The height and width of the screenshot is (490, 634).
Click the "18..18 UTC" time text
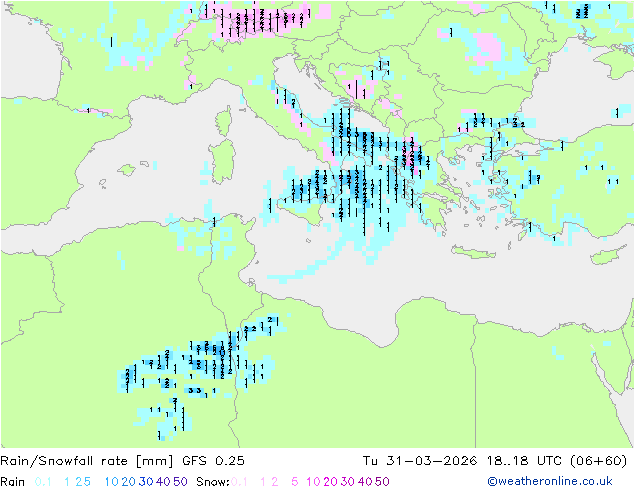coord(524,461)
